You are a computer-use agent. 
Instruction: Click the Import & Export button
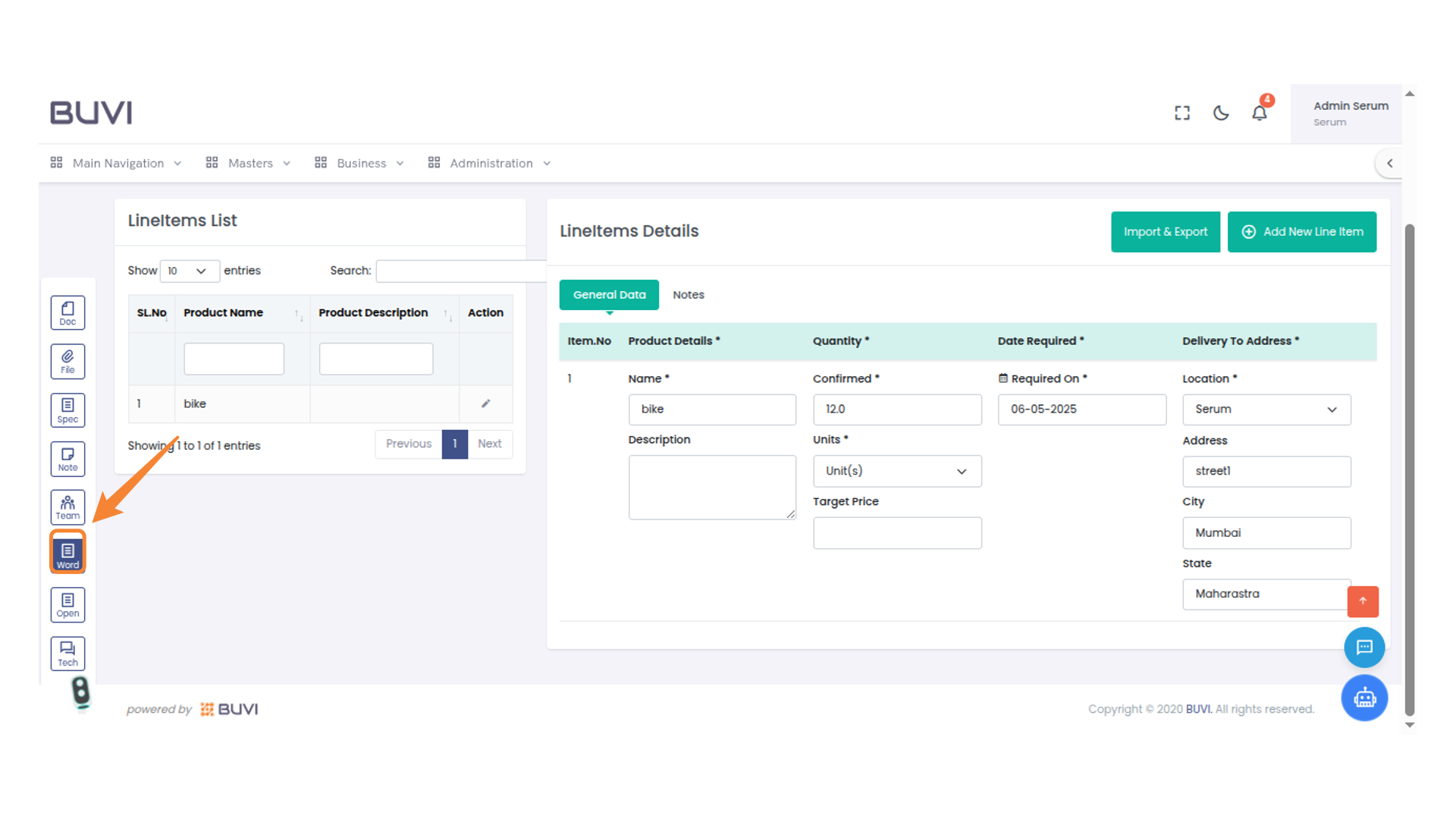[x=1165, y=232]
